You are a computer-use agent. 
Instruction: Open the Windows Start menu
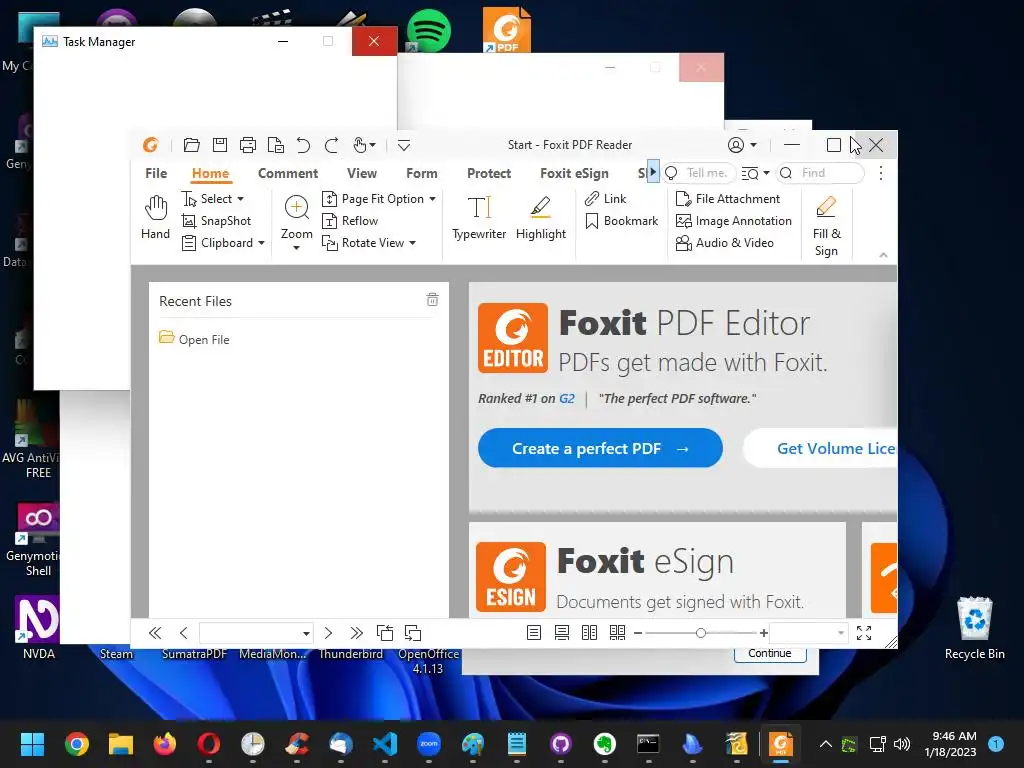pos(32,744)
